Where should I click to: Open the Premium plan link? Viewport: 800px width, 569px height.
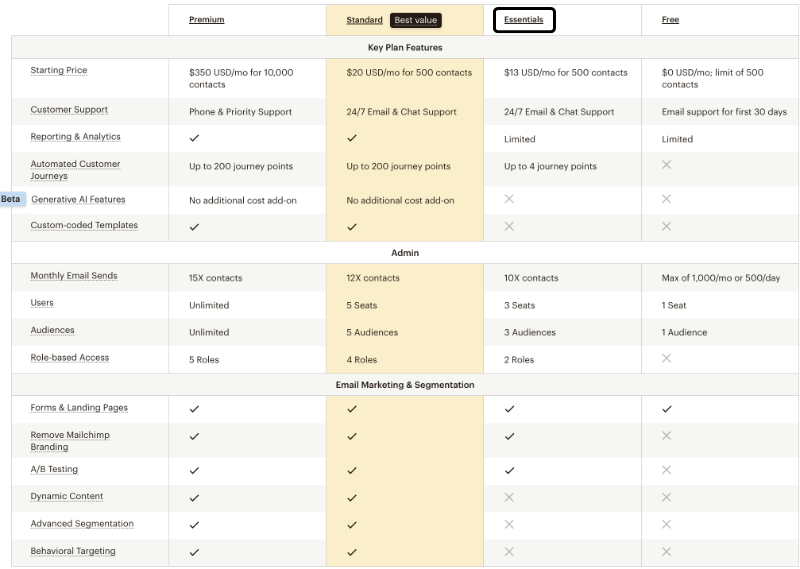(x=207, y=19)
